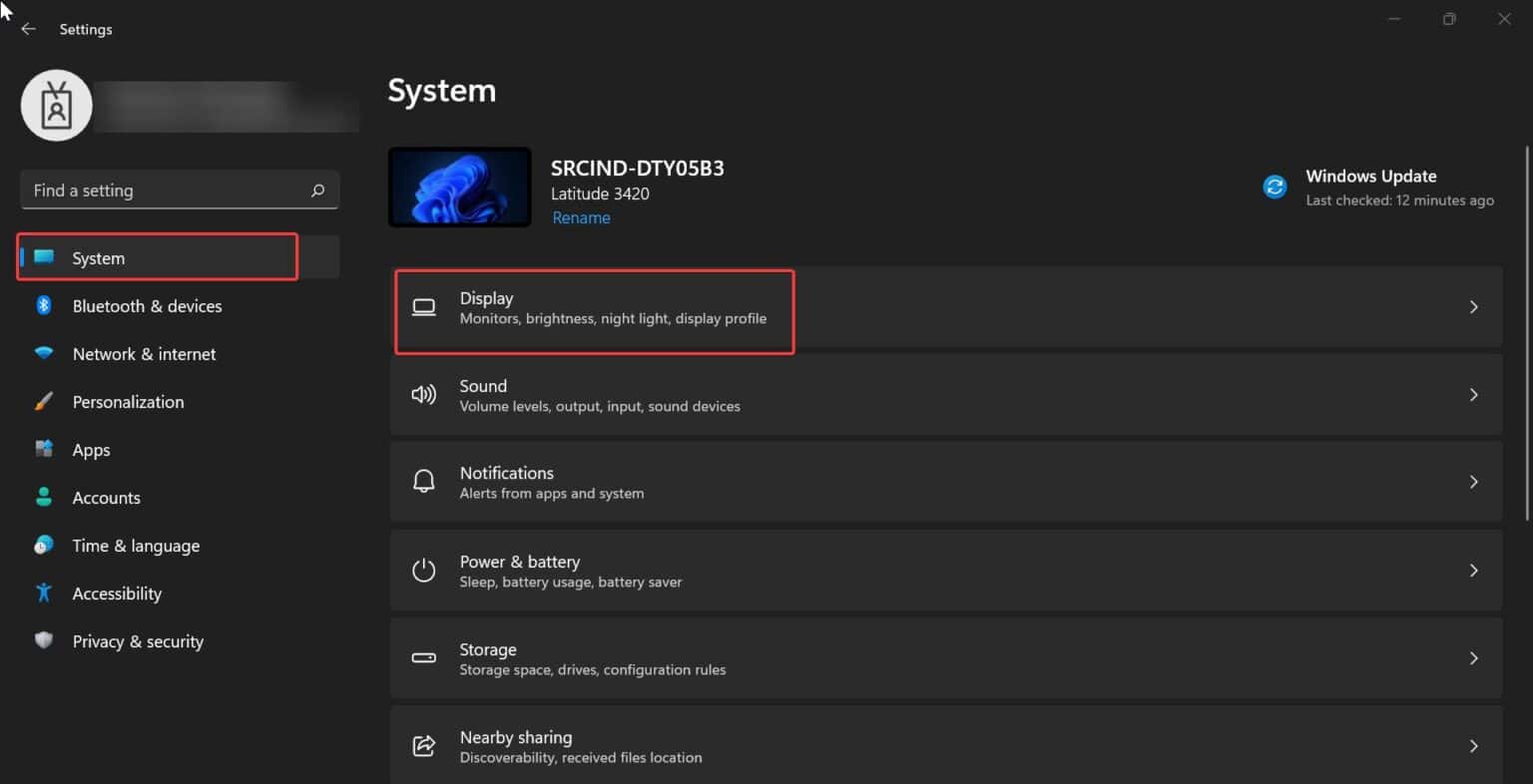Click the Privacy & security shield icon
The height and width of the screenshot is (784, 1533).
[x=43, y=640]
